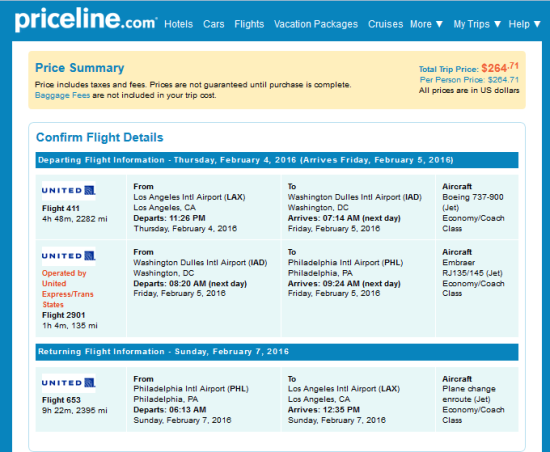Click the United logo for Flight 653
Screen dimensions: 550x452
(68, 383)
